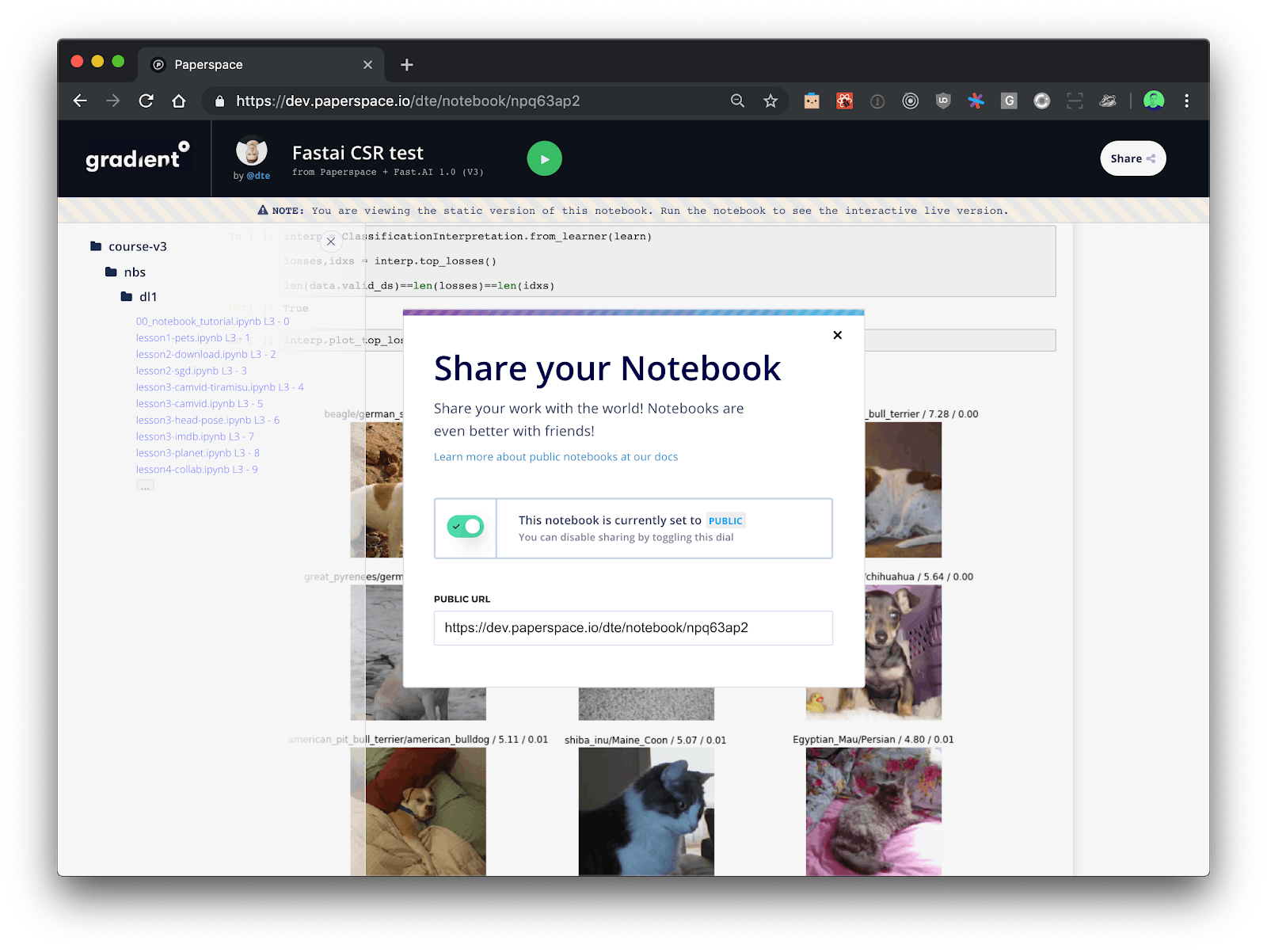Open lesson2-download.ipynb
The width and height of the screenshot is (1267, 952).
coord(206,355)
